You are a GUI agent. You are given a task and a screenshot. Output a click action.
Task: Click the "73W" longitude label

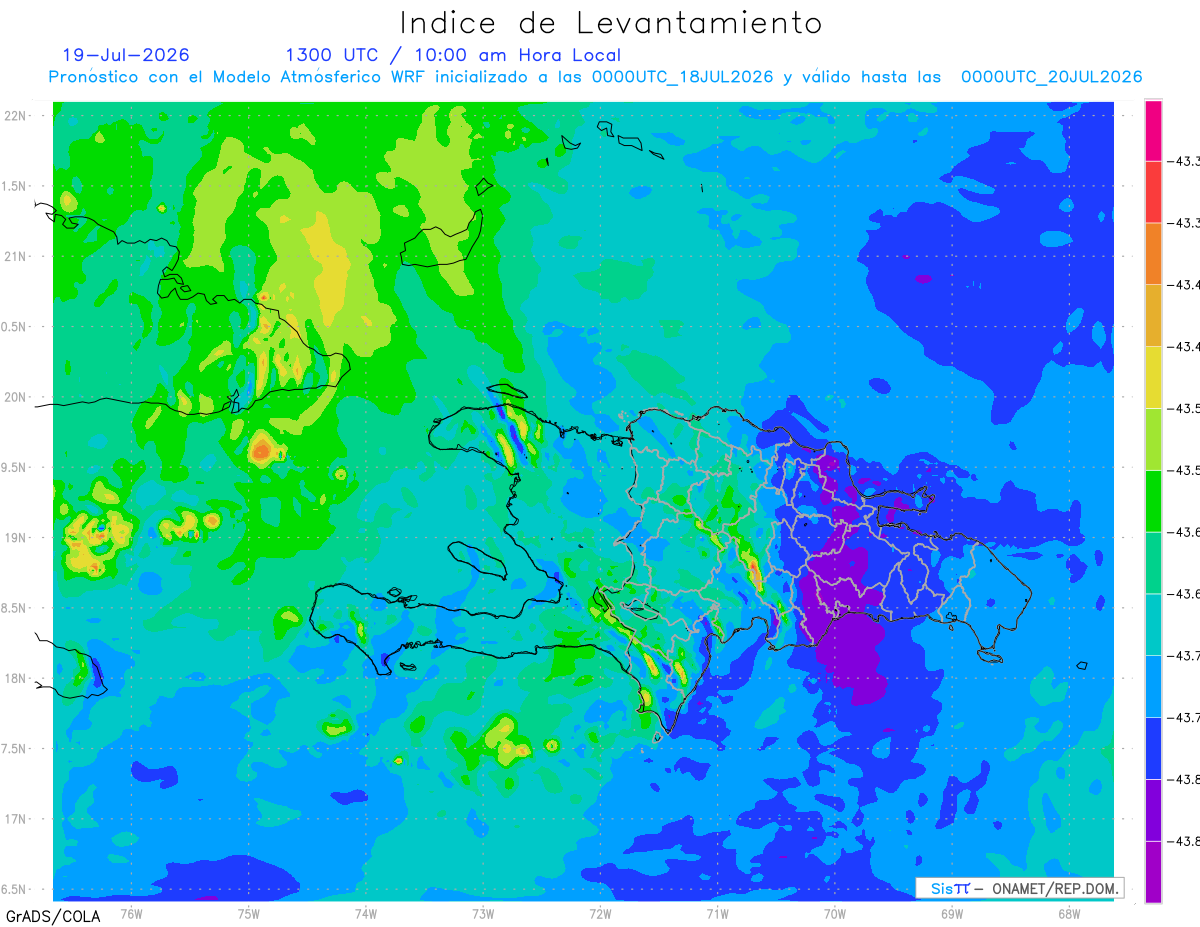(483, 913)
